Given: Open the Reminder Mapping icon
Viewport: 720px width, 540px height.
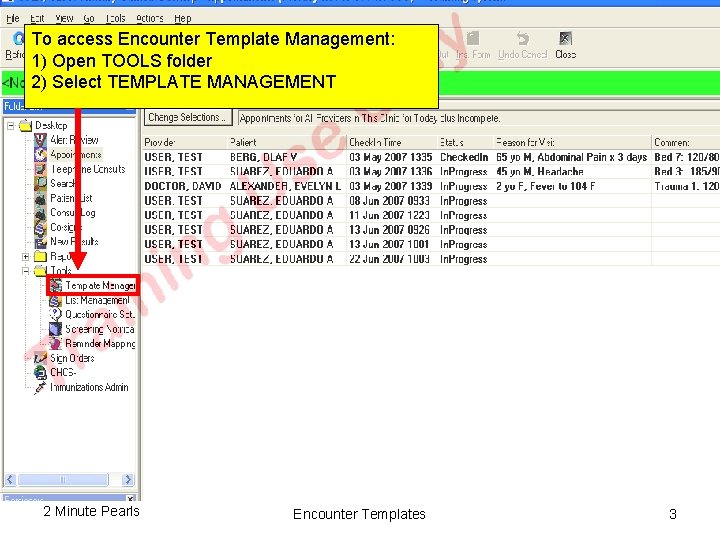Looking at the screenshot, I should pos(56,343).
